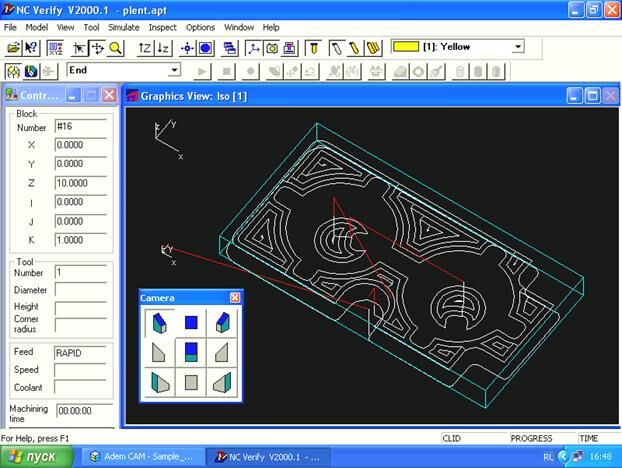622x468 pixels.
Task: Open the Yellow color dropdown
Action: coord(518,47)
